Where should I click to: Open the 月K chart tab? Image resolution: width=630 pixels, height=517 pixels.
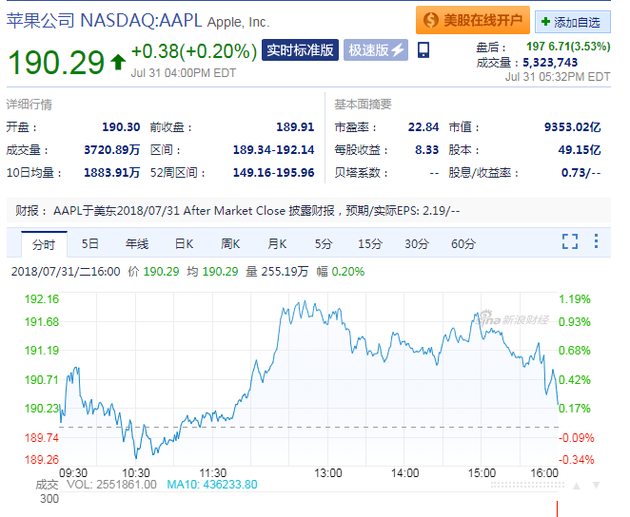tap(277, 244)
